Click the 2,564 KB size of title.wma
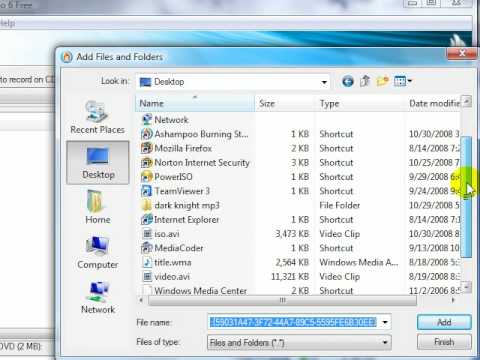This screenshot has height=360, width=480. pyautogui.click(x=292, y=262)
